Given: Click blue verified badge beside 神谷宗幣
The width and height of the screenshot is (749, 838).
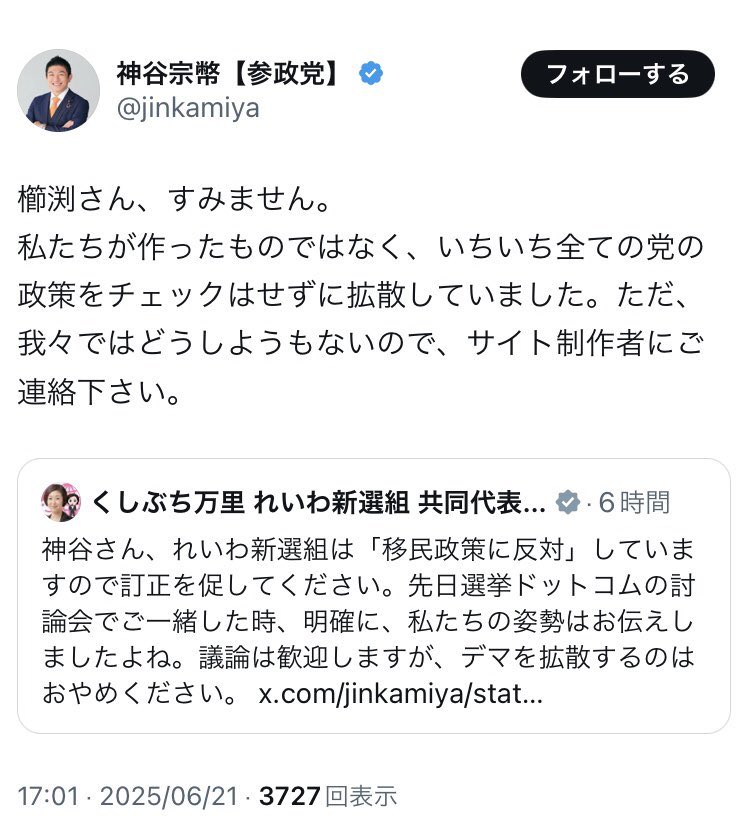Looking at the screenshot, I should 371,74.
